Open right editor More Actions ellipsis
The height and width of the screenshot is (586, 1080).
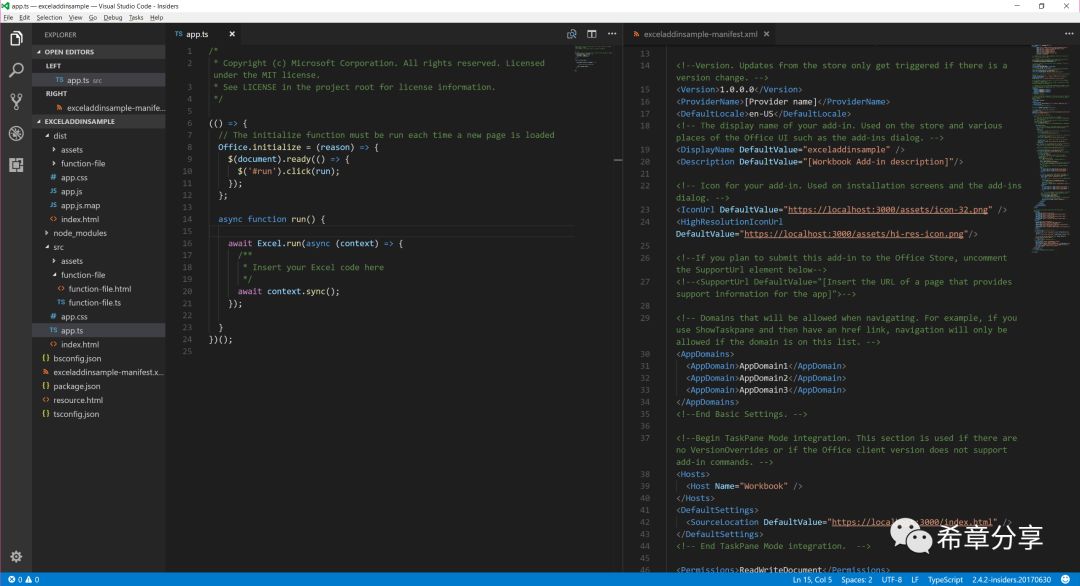click(1069, 34)
